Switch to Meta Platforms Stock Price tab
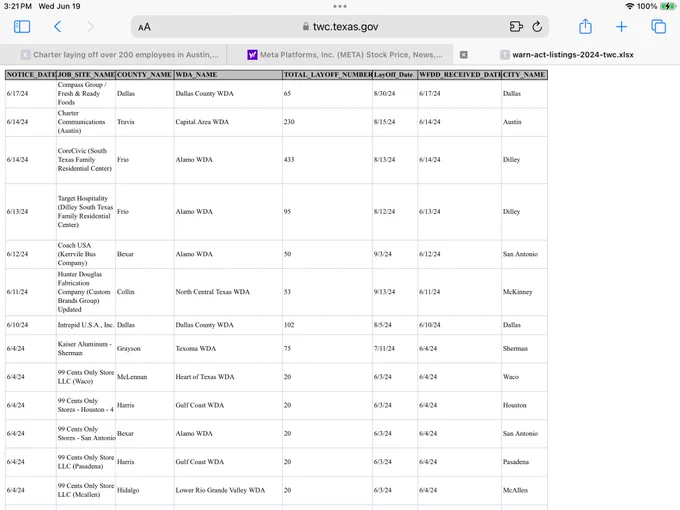The height and width of the screenshot is (510, 680). 340,55
